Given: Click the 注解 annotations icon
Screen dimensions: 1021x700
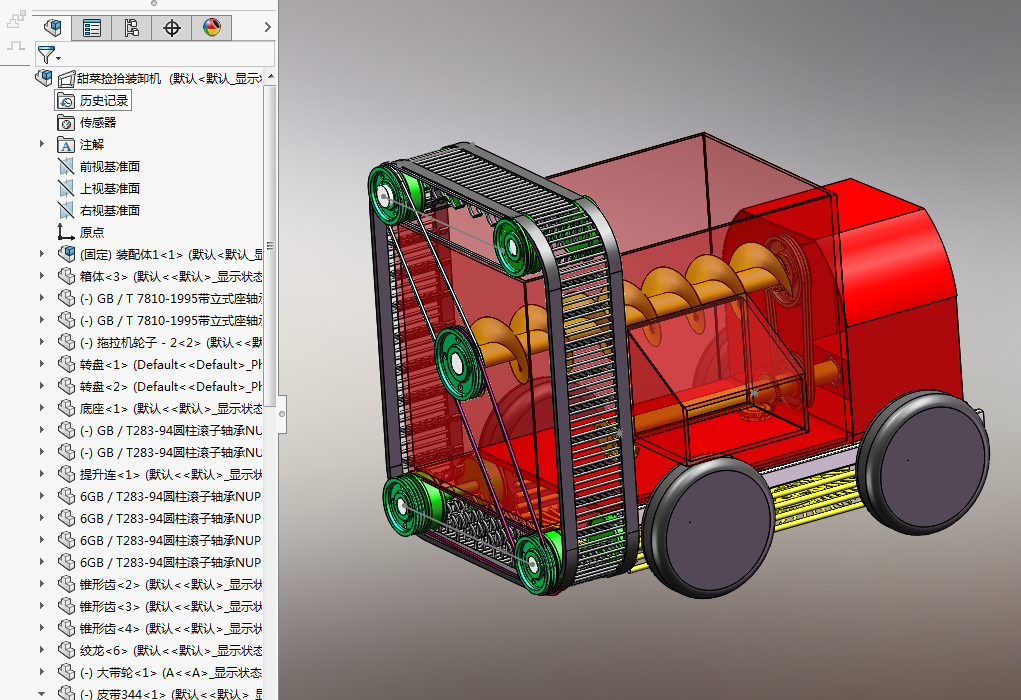Looking at the screenshot, I should pos(66,145).
